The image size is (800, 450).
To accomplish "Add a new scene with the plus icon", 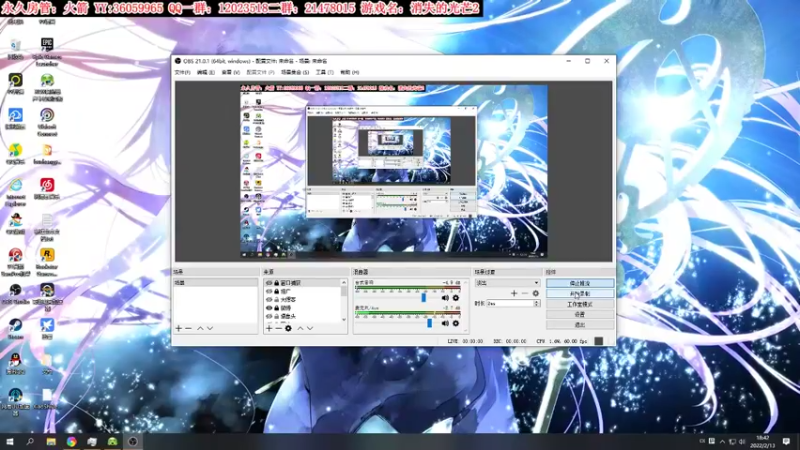I will click(x=179, y=329).
